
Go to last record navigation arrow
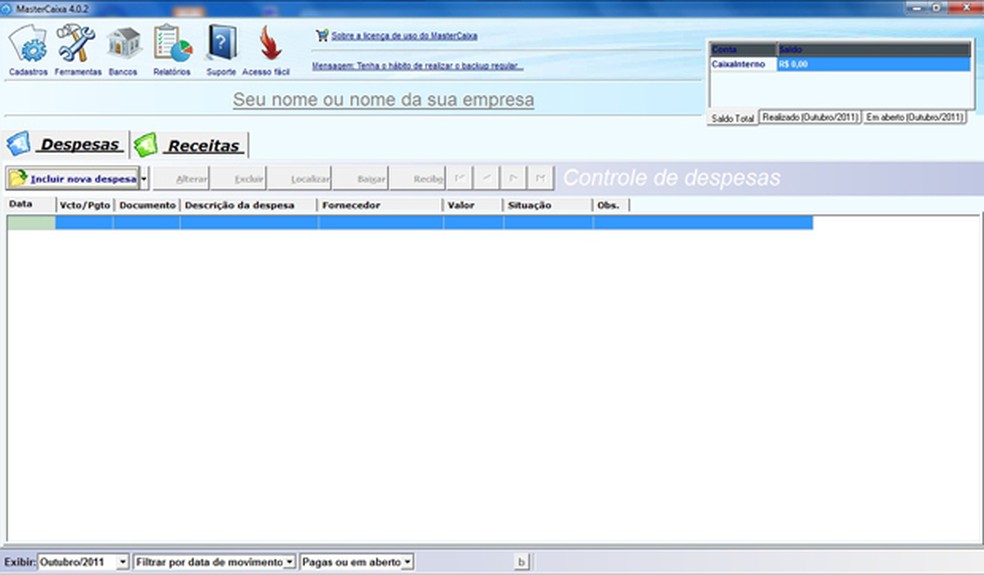pyautogui.click(x=540, y=178)
